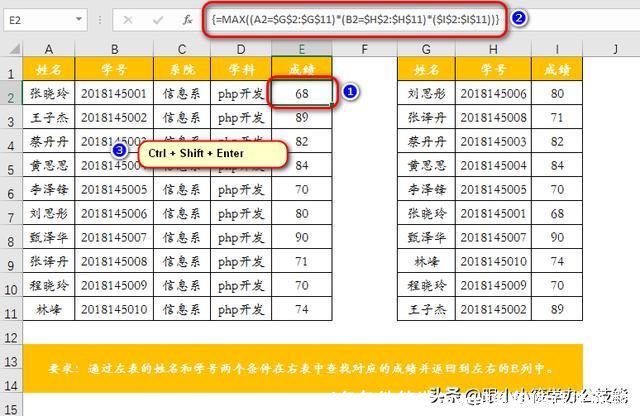Select column H header
The height and width of the screenshot is (416, 640).
(493, 49)
